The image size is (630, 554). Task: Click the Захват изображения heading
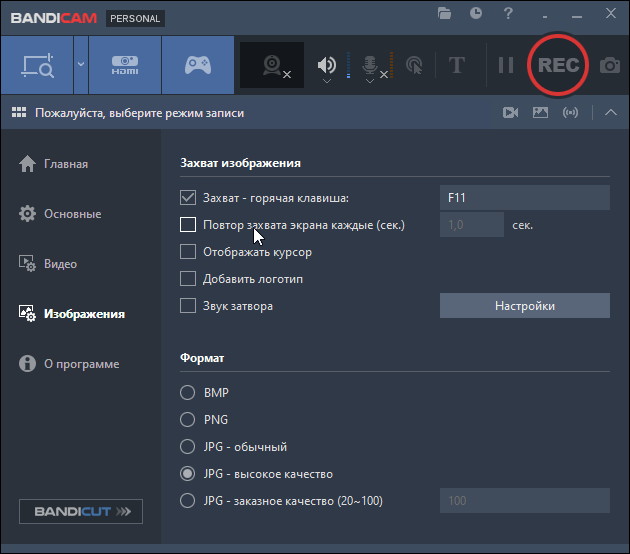[x=240, y=163]
